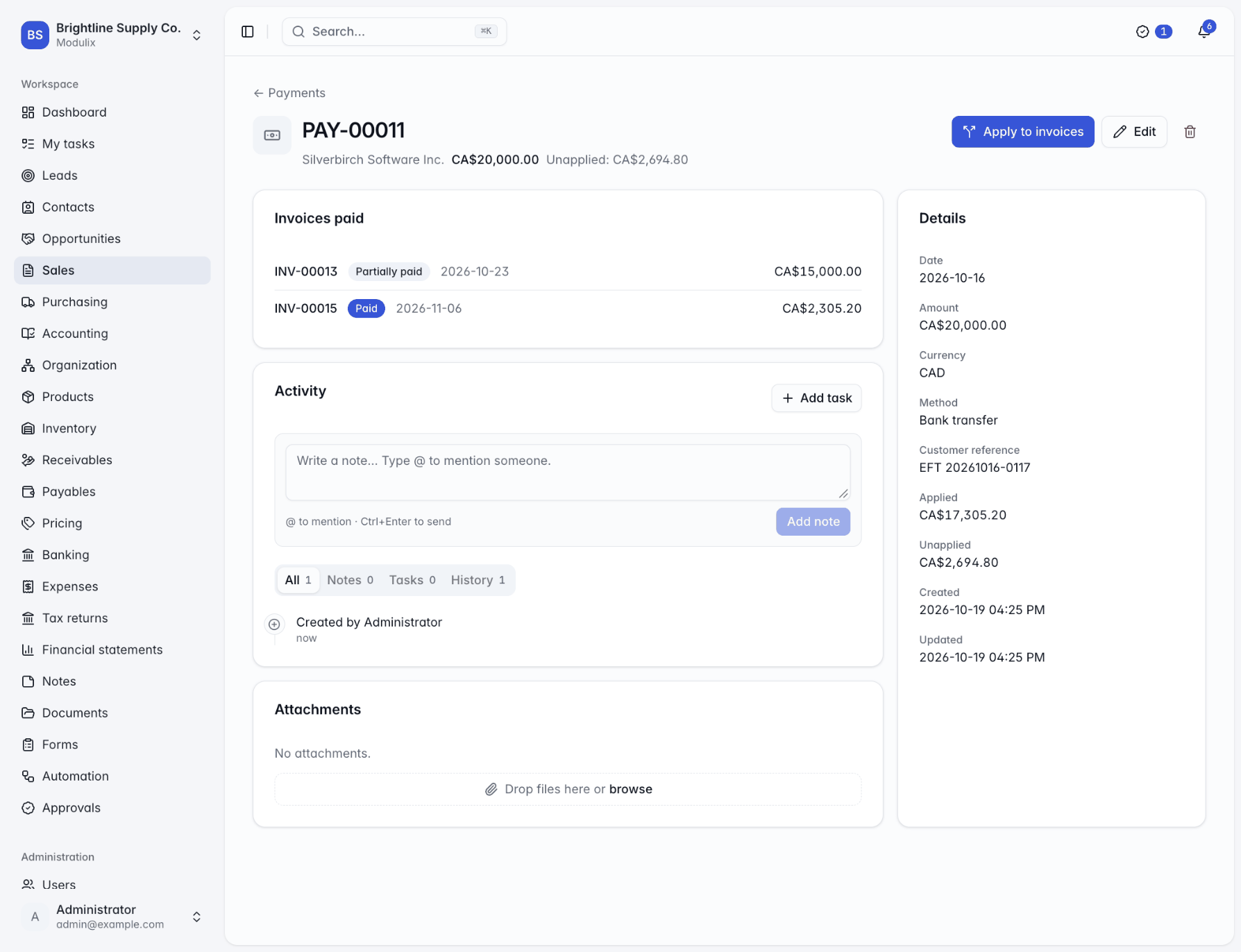Screen dimensions: 1241x952
Task: Click the Write a note text area
Action: (568, 473)
